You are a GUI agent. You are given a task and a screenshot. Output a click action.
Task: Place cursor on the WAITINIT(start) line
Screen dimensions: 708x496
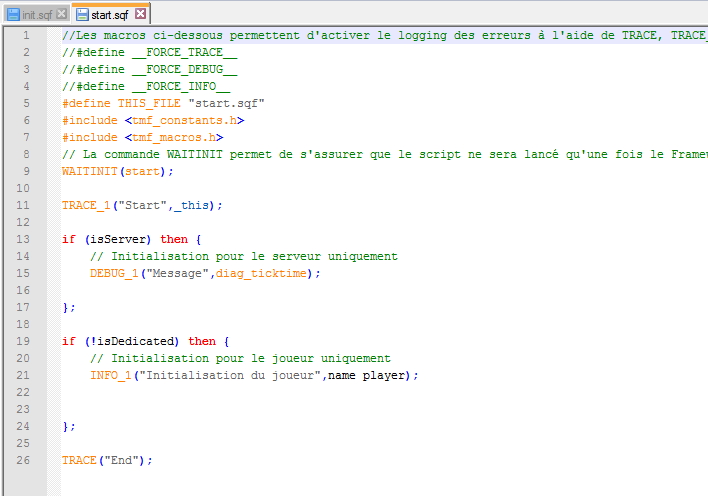pos(117,171)
